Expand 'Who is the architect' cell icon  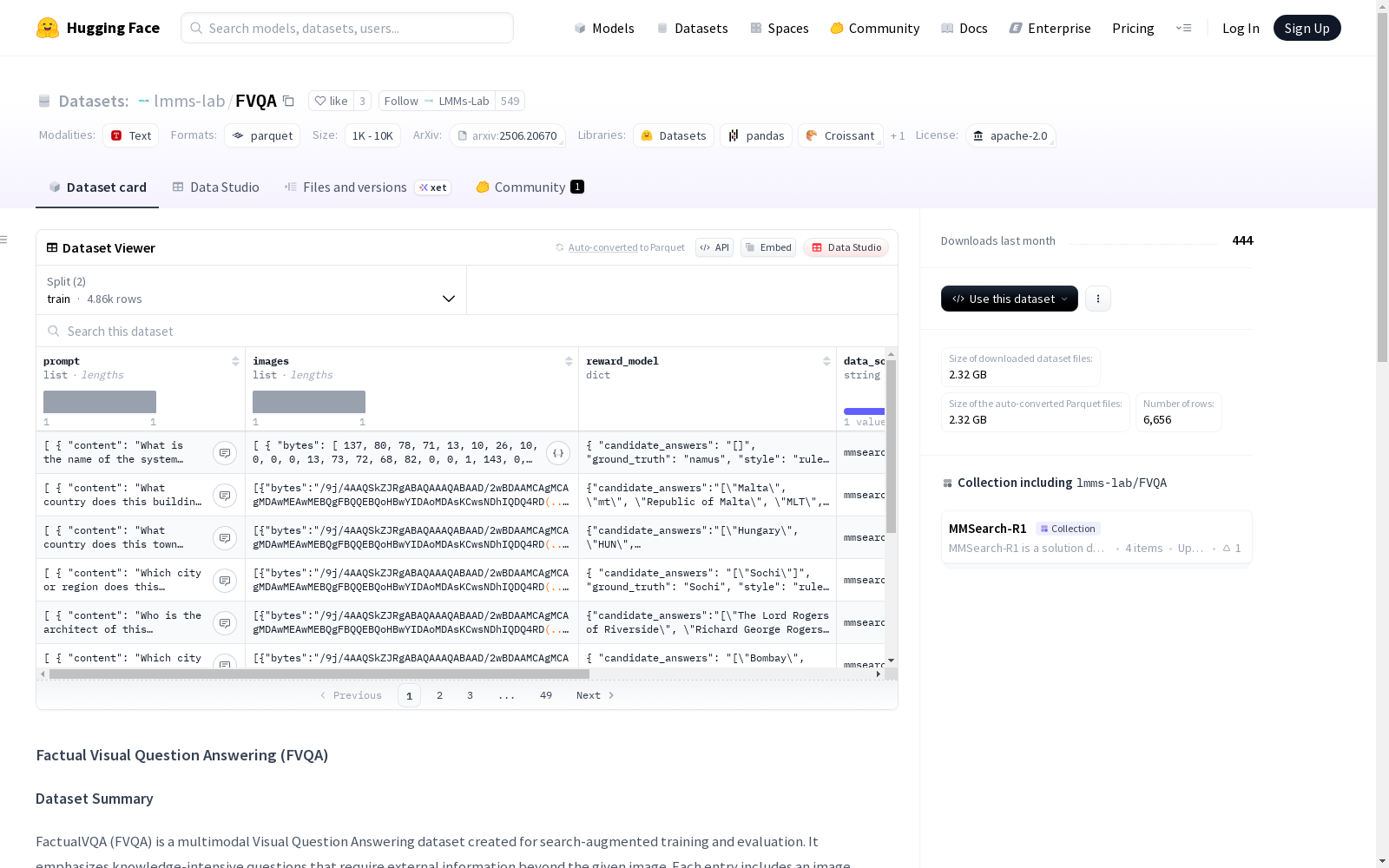[x=225, y=623]
